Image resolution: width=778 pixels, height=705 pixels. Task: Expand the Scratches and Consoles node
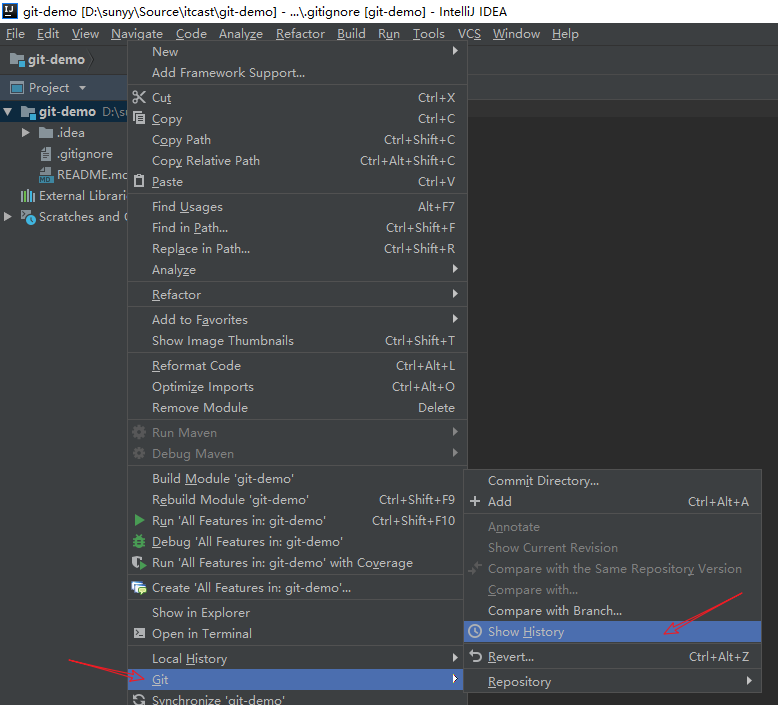coord(9,217)
